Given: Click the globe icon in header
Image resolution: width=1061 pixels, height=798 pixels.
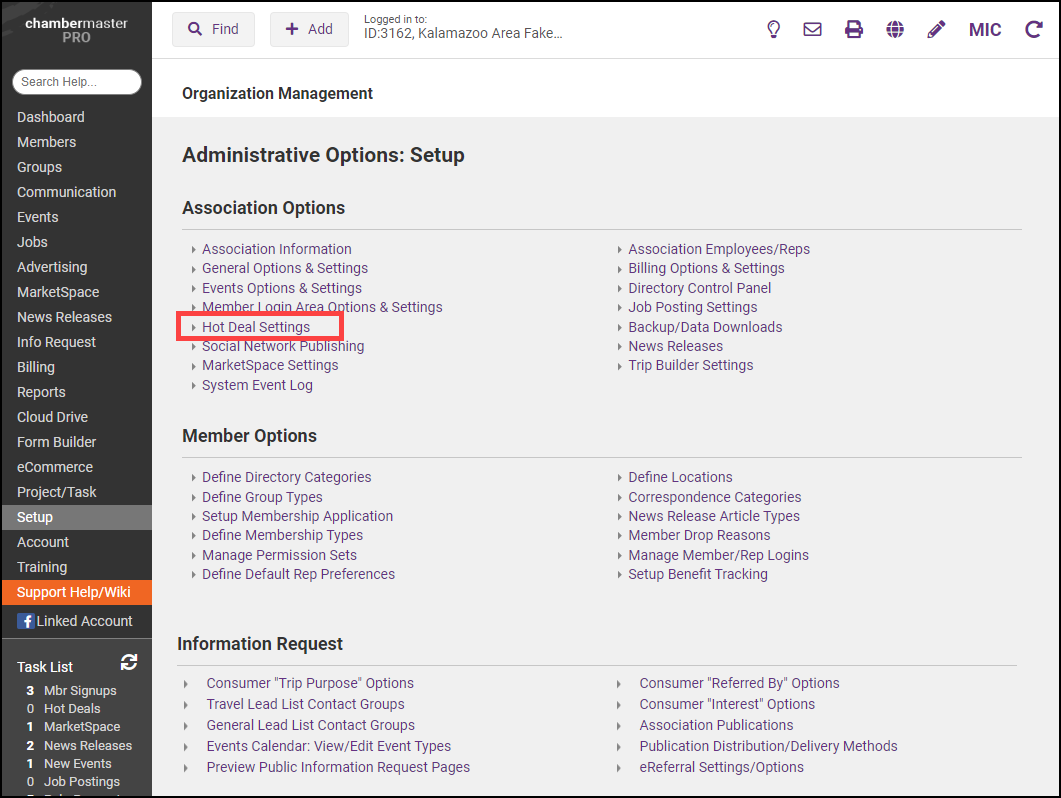Looking at the screenshot, I should pyautogui.click(x=895, y=30).
